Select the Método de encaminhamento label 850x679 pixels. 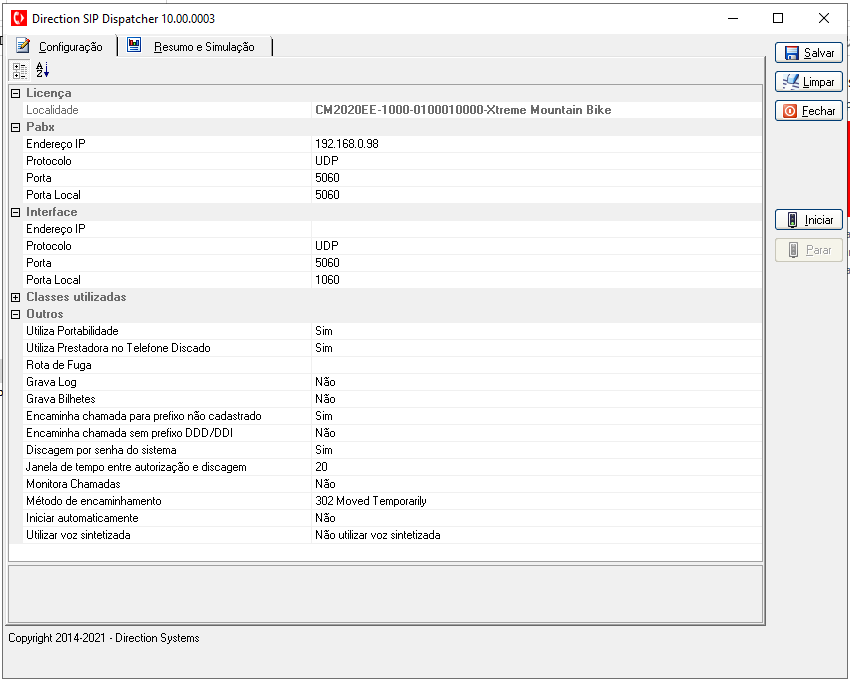94,501
